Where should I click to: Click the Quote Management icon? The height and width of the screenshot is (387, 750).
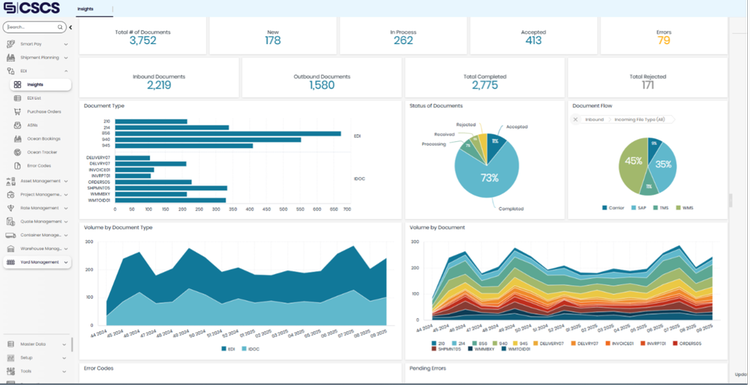(11, 222)
